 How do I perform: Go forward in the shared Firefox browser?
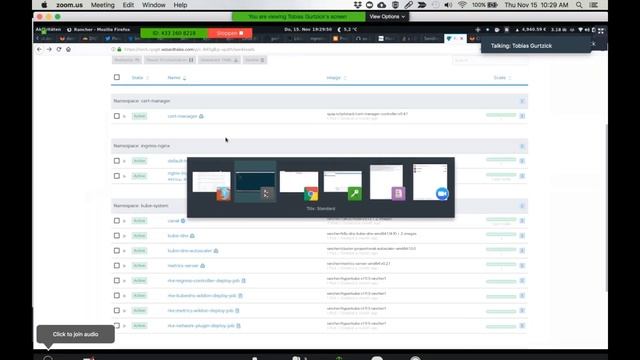coord(49,49)
